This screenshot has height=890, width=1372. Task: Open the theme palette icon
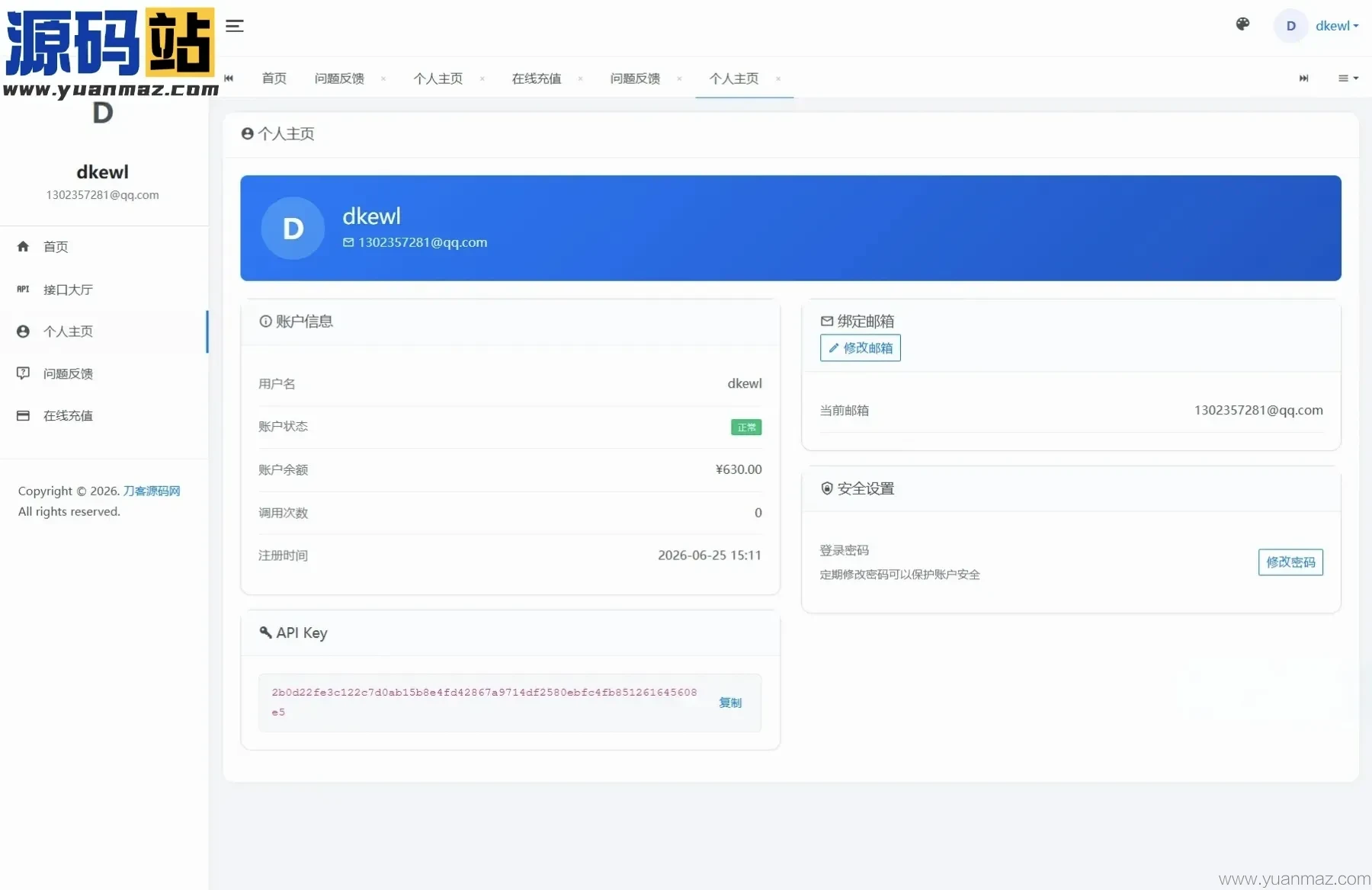pyautogui.click(x=1242, y=24)
